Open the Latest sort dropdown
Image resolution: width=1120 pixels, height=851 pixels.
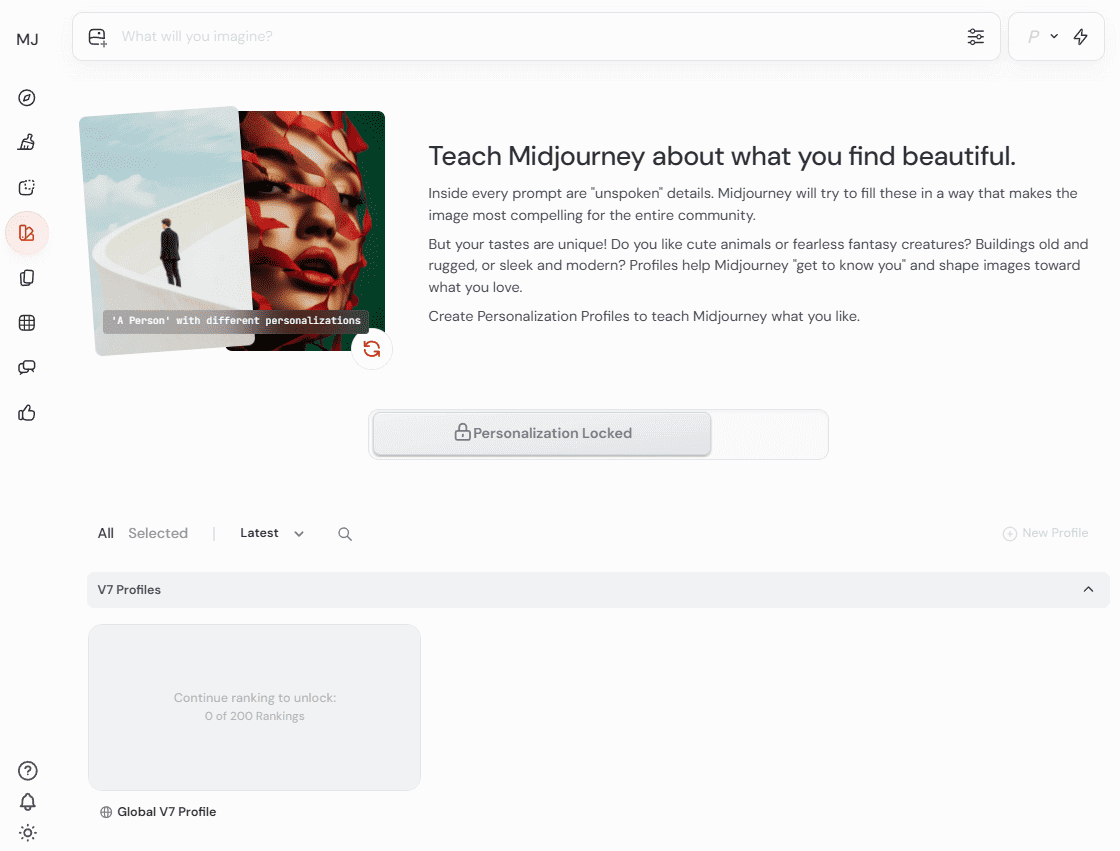coord(272,534)
